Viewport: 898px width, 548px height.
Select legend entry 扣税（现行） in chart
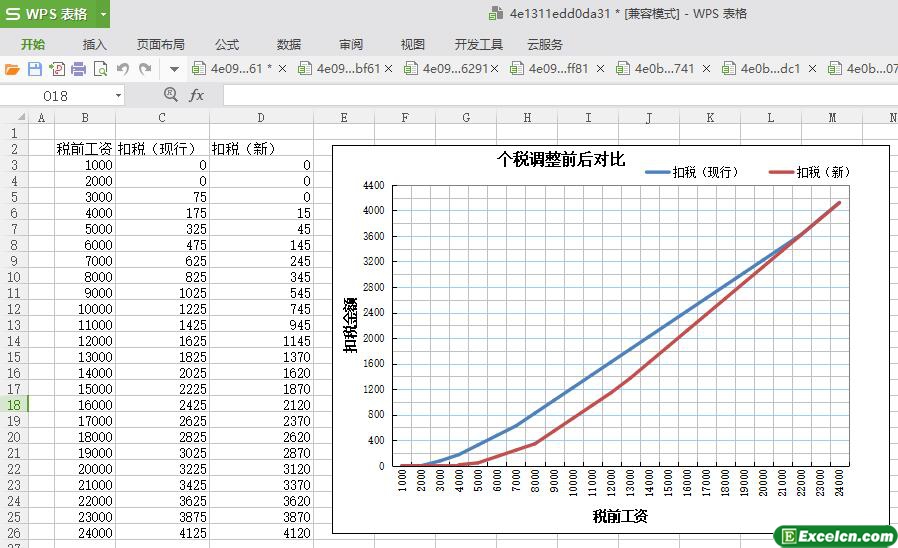pos(692,172)
